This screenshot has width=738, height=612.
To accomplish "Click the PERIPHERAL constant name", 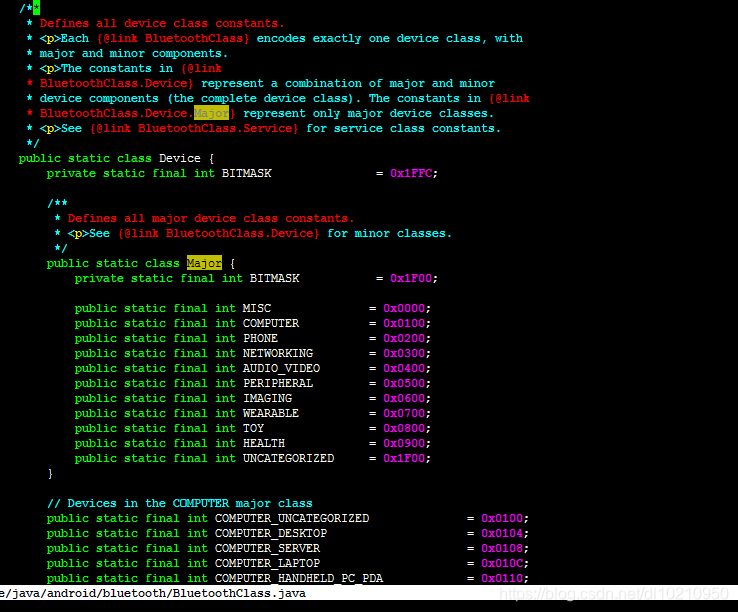I will (x=278, y=383).
